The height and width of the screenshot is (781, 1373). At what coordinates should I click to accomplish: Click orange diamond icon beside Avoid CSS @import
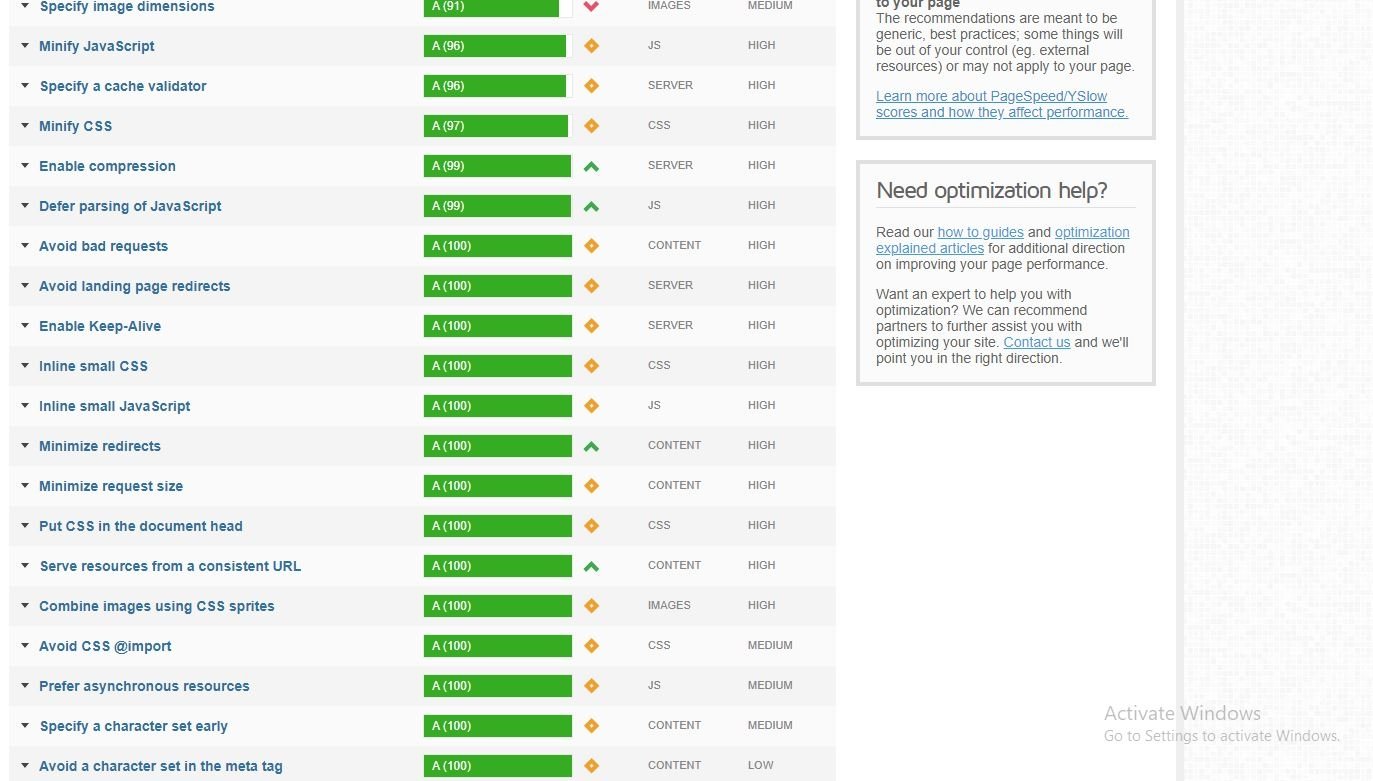[x=591, y=646]
